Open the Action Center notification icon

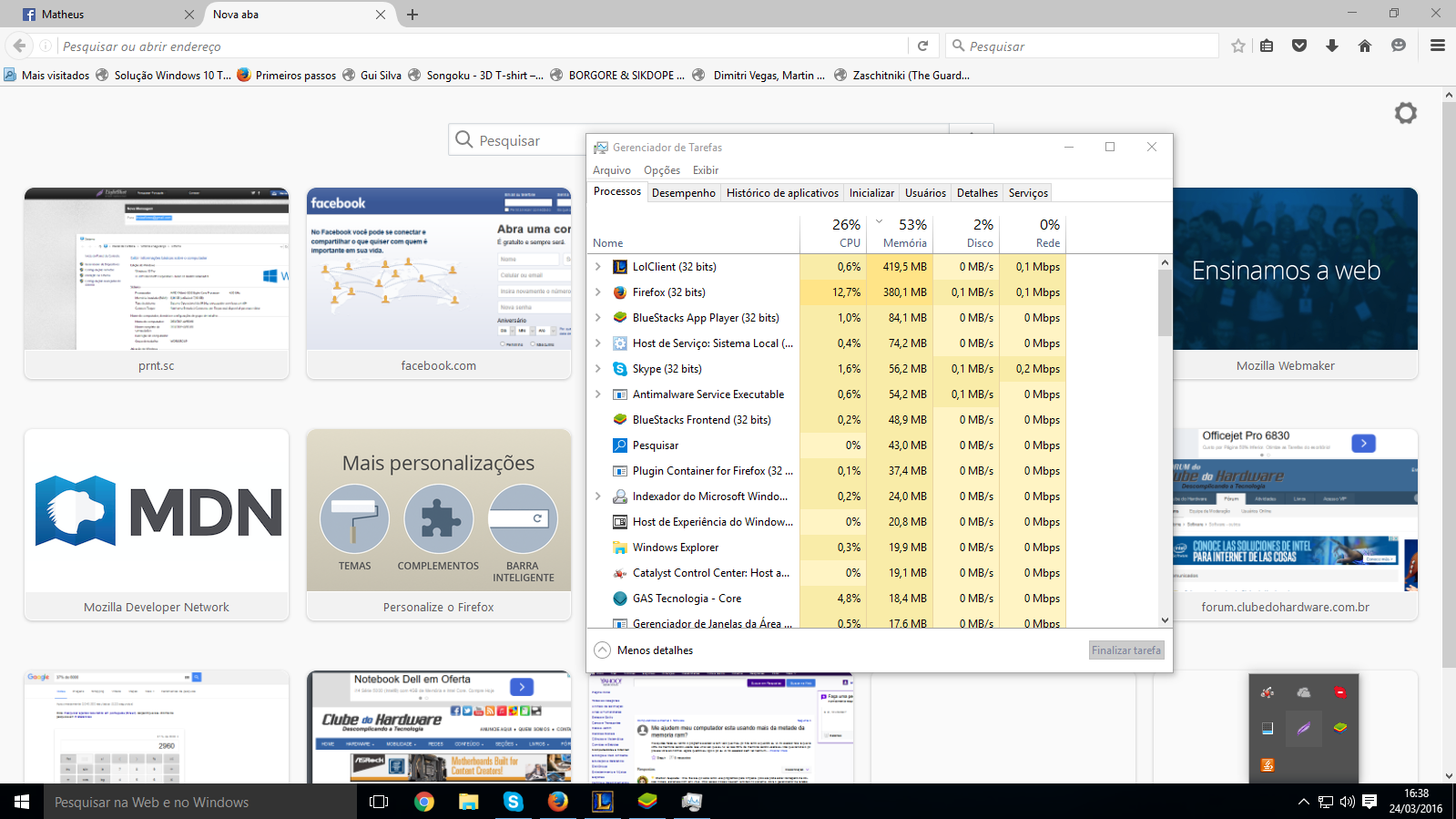click(1369, 802)
